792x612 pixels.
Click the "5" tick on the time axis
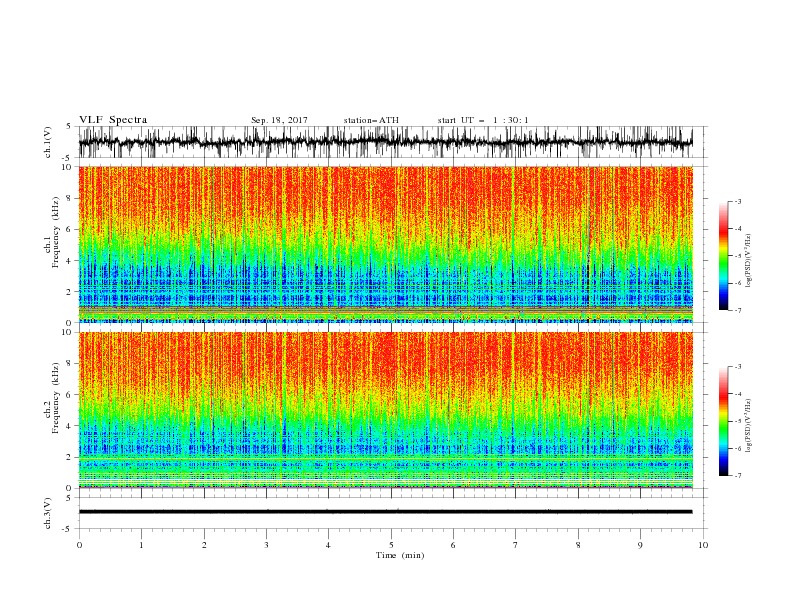391,545
